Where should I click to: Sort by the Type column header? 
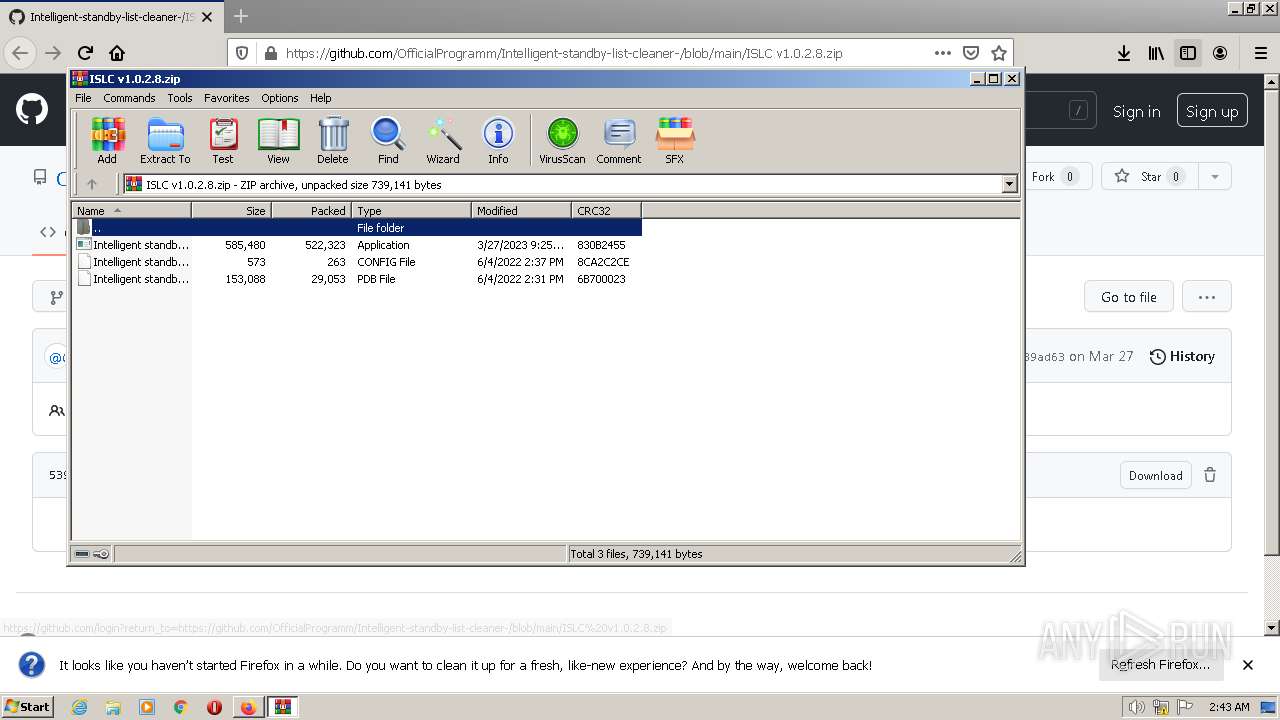(411, 210)
